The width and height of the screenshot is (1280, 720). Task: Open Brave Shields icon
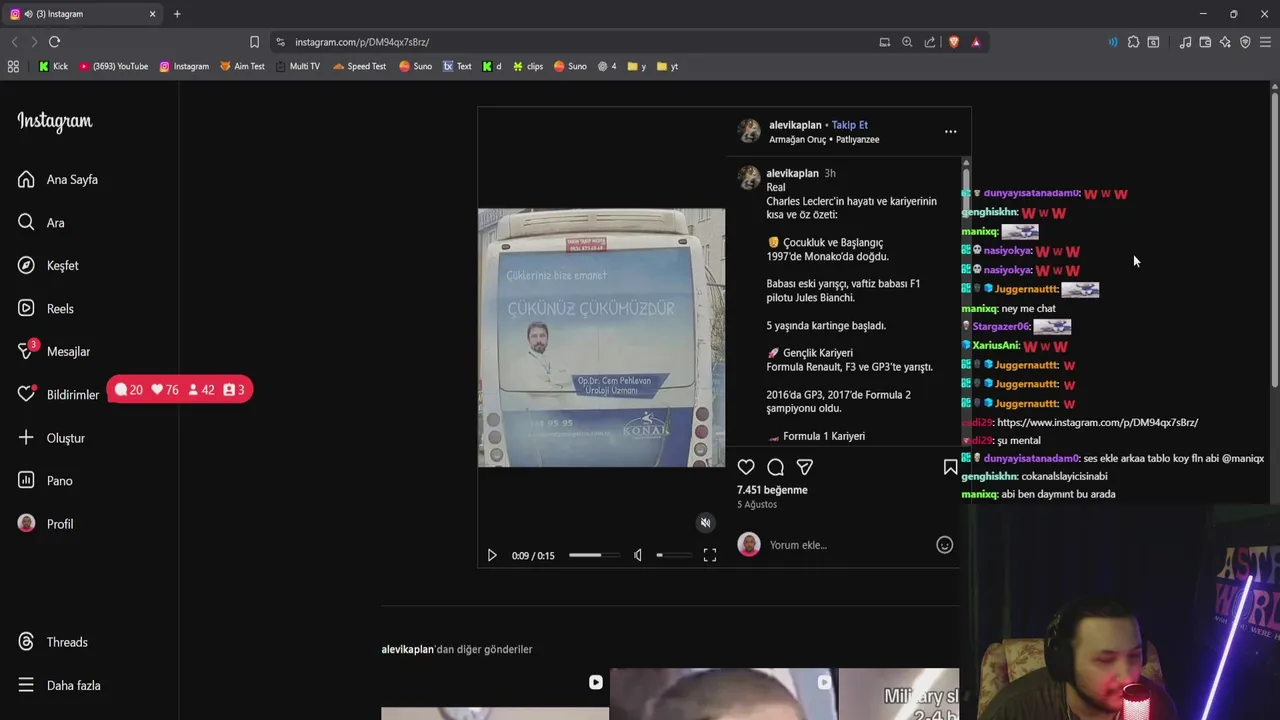(x=953, y=42)
